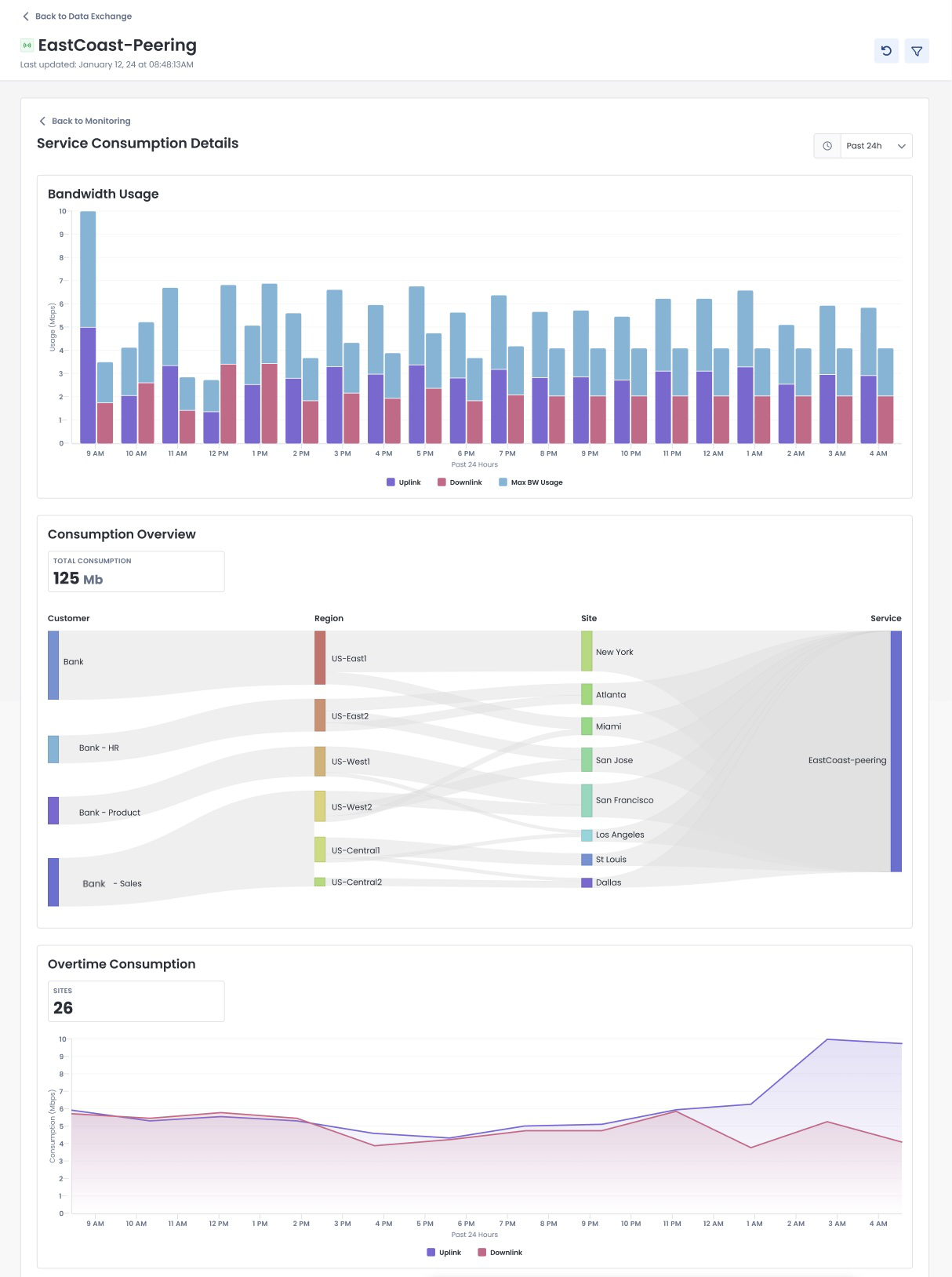The image size is (952, 1277).
Task: Click the Los Angeles site node
Action: pyautogui.click(x=587, y=835)
